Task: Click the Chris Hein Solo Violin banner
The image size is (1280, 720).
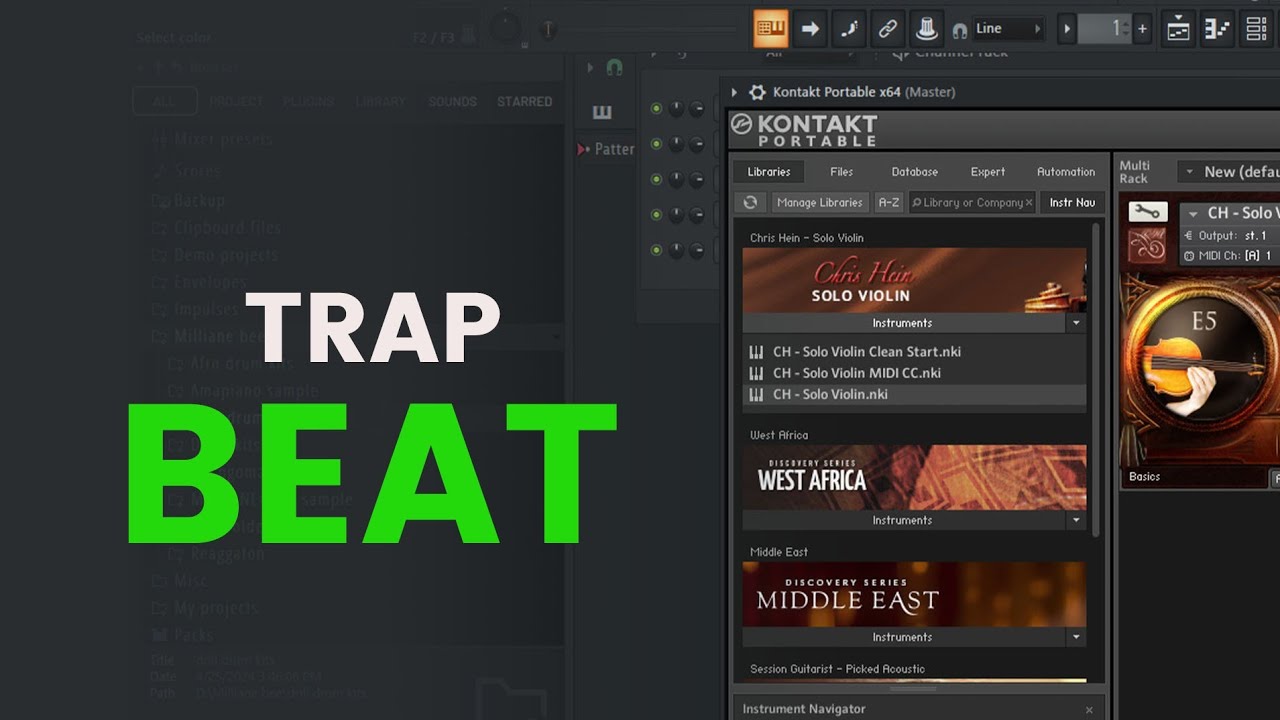Action: tap(914, 280)
